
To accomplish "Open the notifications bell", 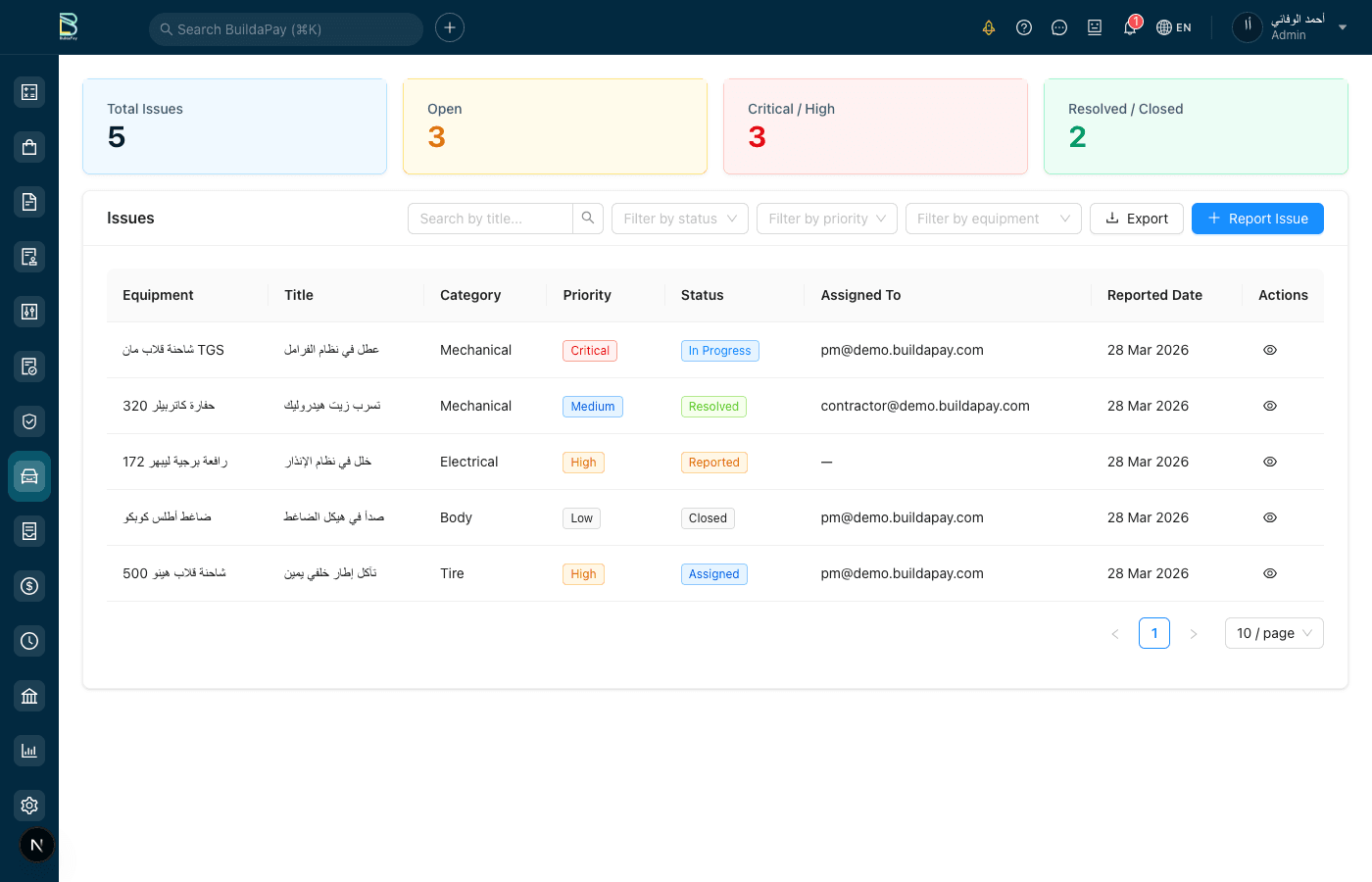I will pos(1130,27).
